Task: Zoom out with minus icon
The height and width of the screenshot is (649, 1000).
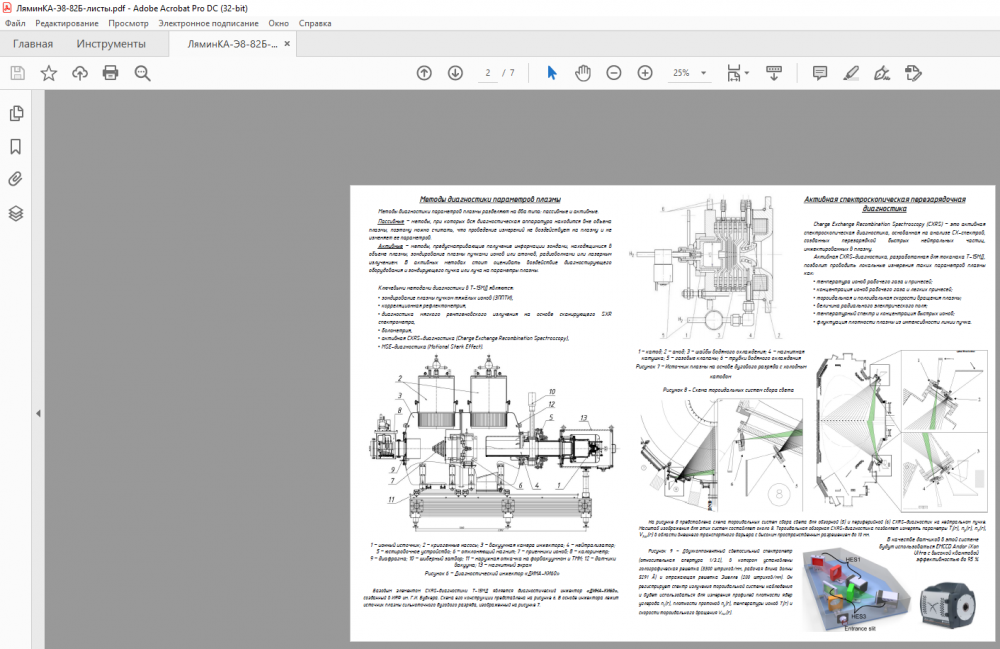Action: [x=614, y=73]
